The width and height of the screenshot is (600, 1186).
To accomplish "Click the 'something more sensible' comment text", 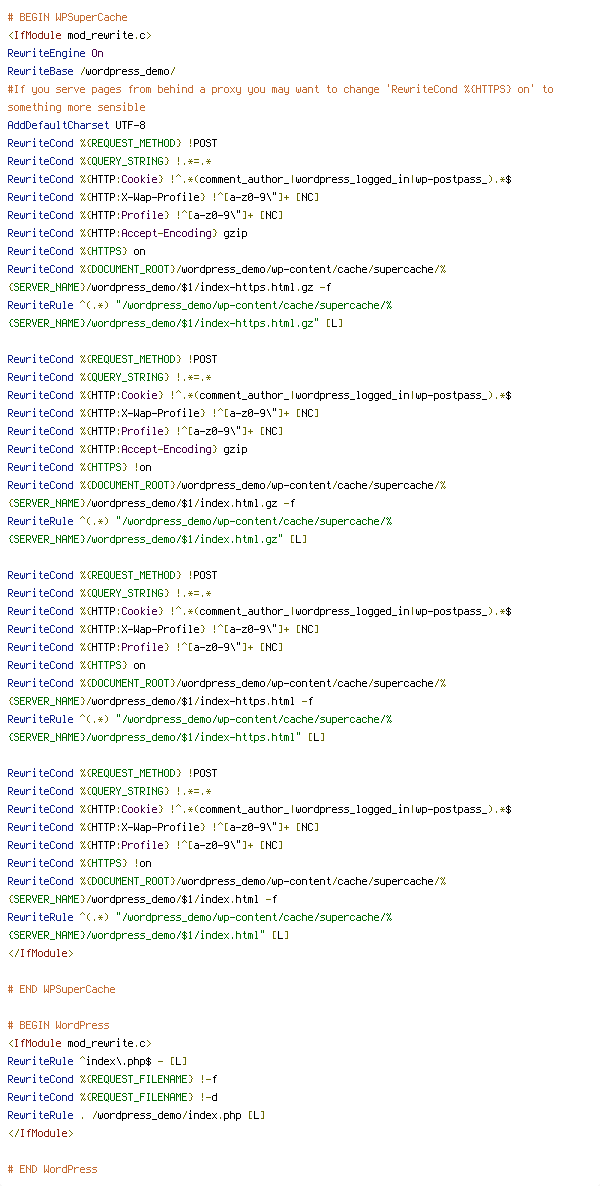I will tap(76, 108).
